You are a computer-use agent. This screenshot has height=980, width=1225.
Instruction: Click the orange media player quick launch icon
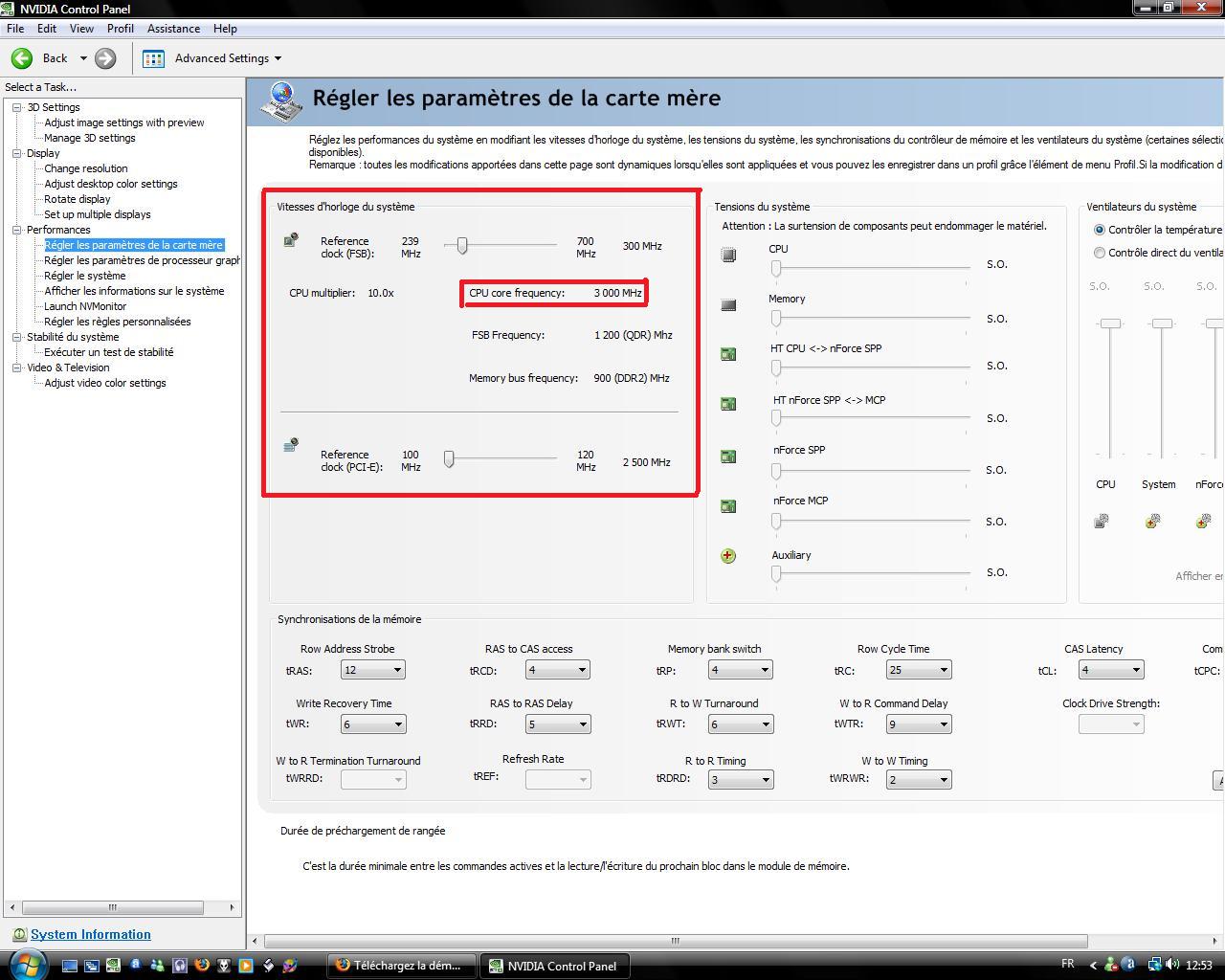245,966
